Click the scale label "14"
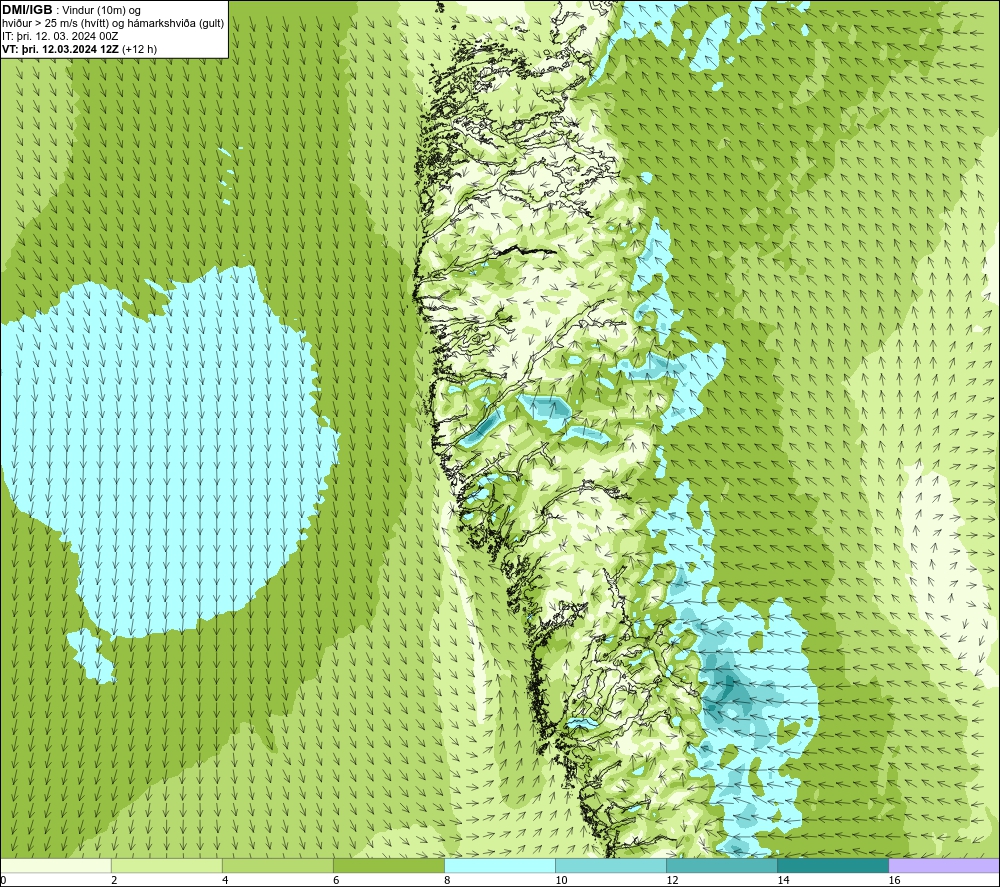This screenshot has height=887, width=1000. (x=783, y=880)
